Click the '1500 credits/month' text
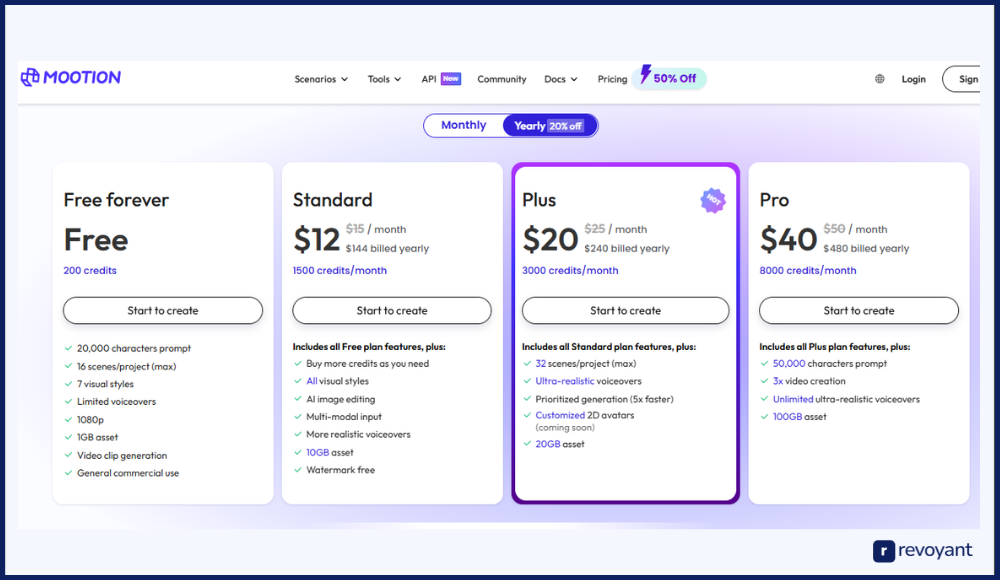The image size is (1000, 580). pyautogui.click(x=339, y=270)
